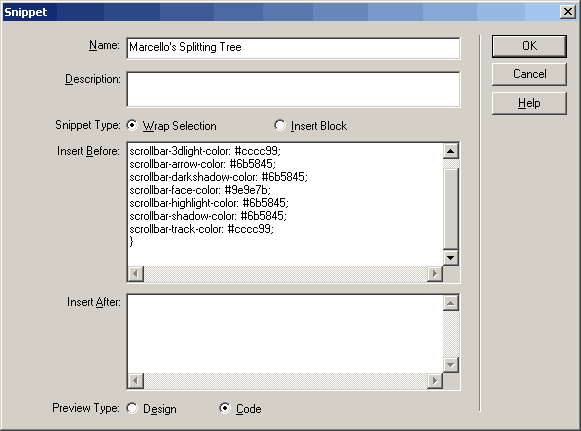This screenshot has width=581, height=431.
Task: Click the closing brace in Insert Before
Action: 131,242
